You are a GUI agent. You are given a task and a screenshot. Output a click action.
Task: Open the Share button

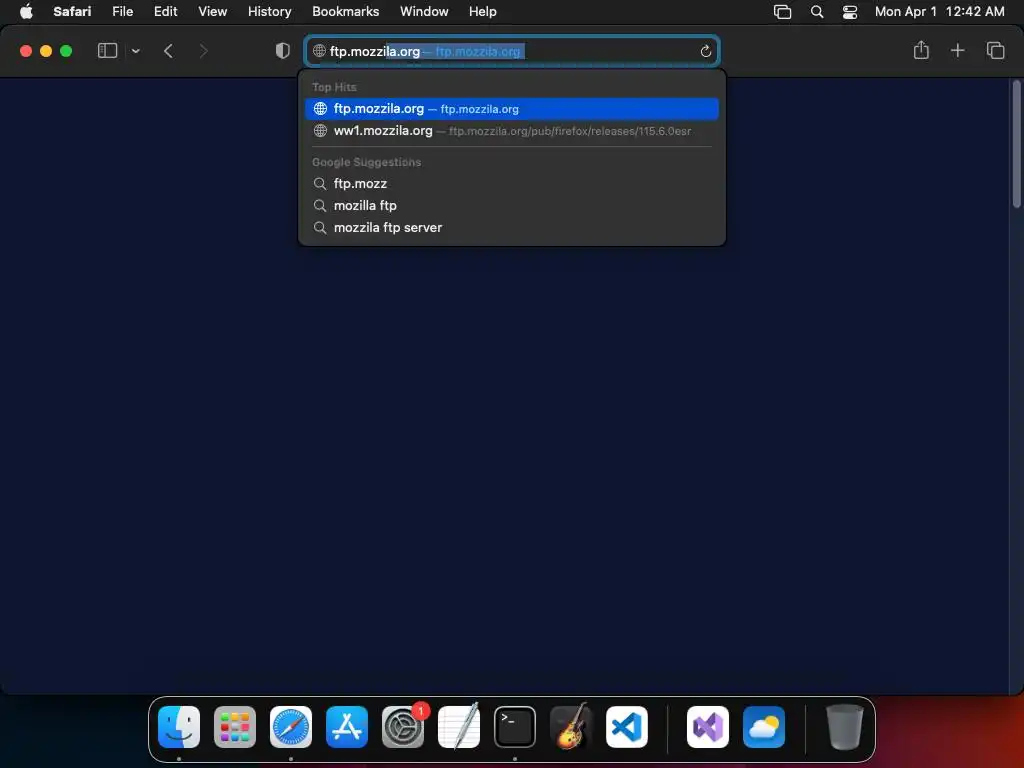coord(921,50)
